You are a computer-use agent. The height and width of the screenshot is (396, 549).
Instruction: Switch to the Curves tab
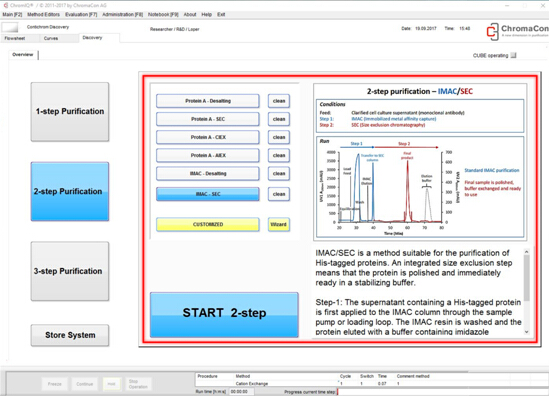(51, 38)
